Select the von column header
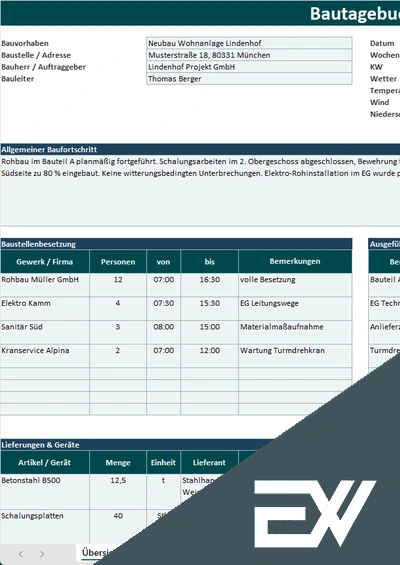This screenshot has height=565, width=400. [164, 262]
